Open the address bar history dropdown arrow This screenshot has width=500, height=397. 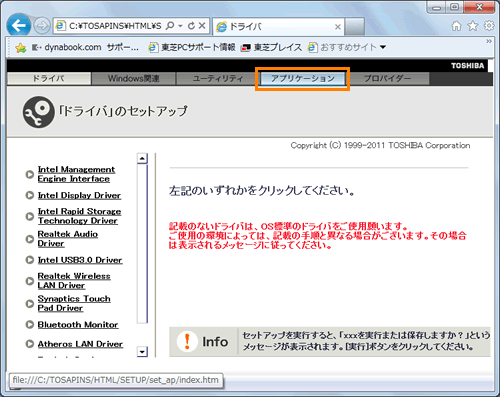[x=180, y=26]
